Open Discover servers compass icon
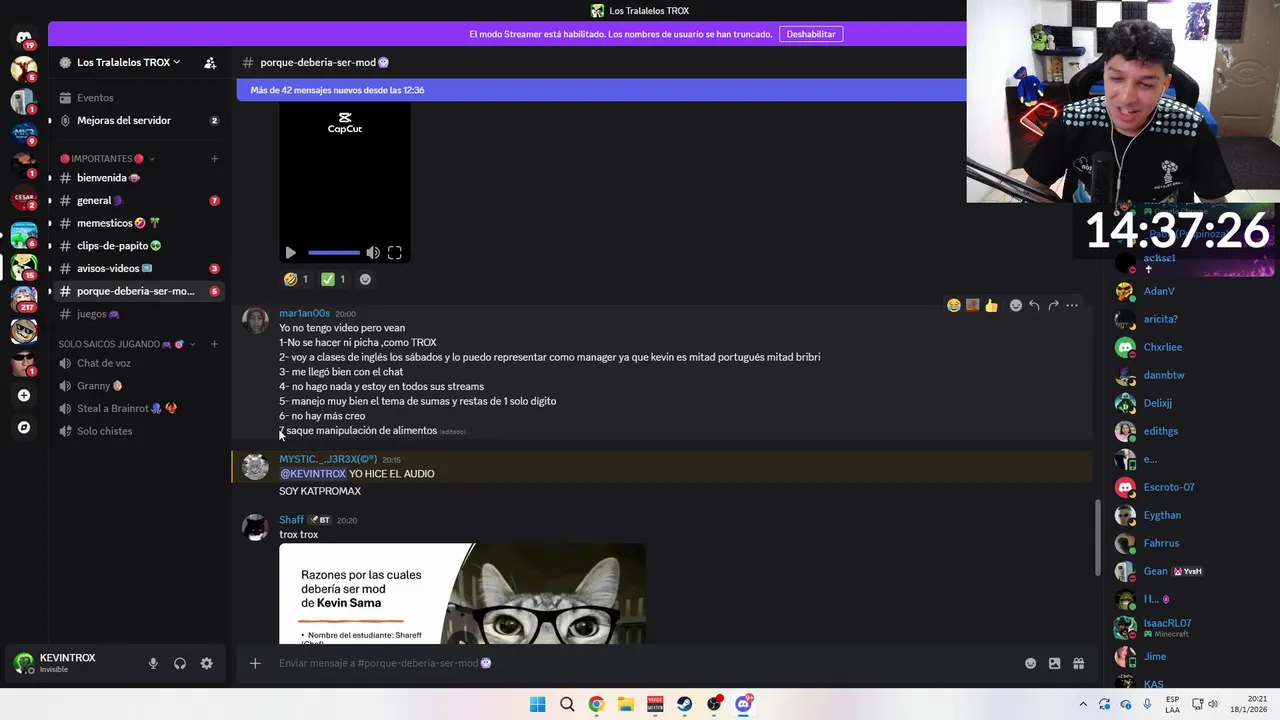The image size is (1280, 720). [24, 427]
